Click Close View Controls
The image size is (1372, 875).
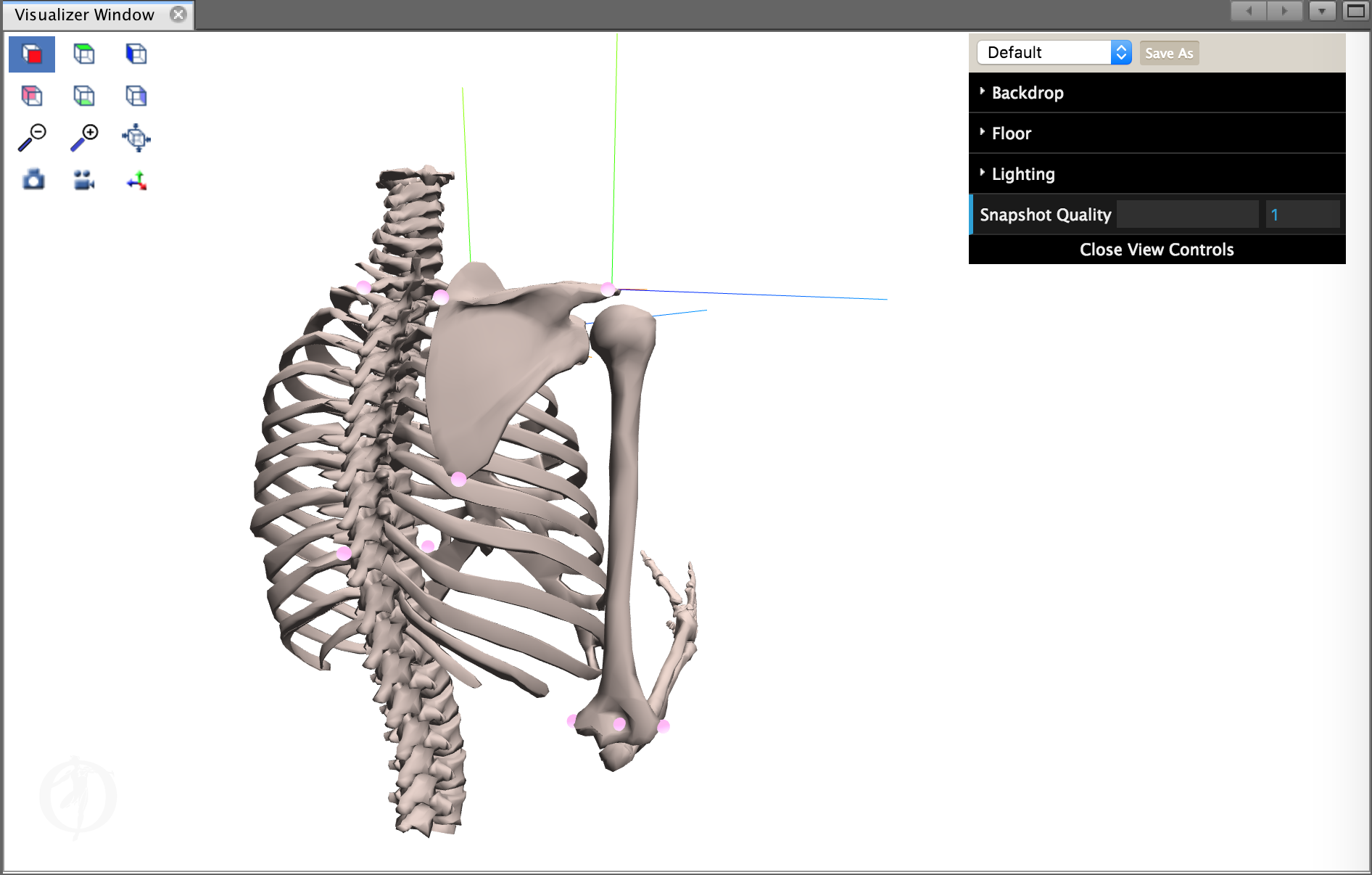pyautogui.click(x=1156, y=249)
